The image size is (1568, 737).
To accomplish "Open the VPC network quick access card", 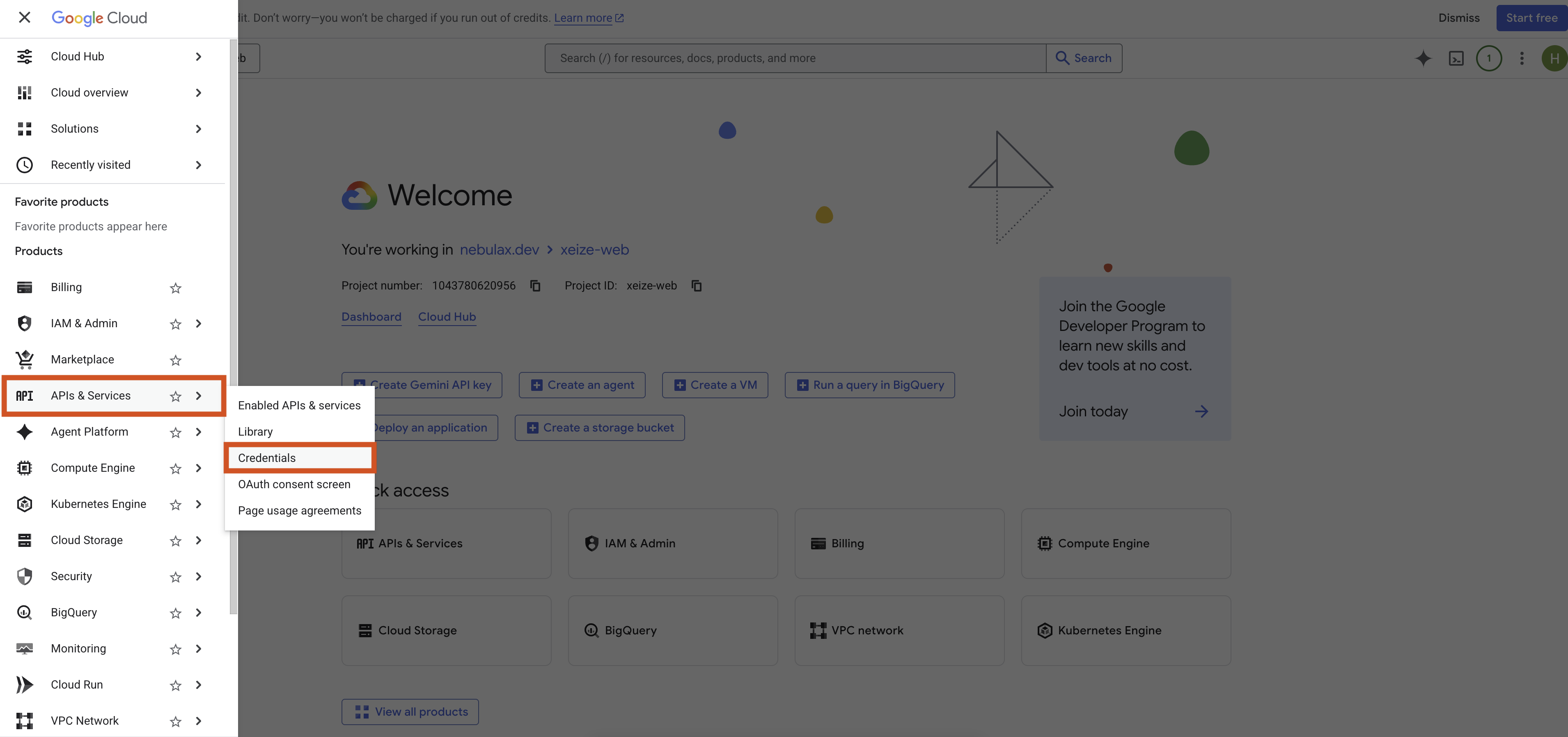I will point(899,630).
